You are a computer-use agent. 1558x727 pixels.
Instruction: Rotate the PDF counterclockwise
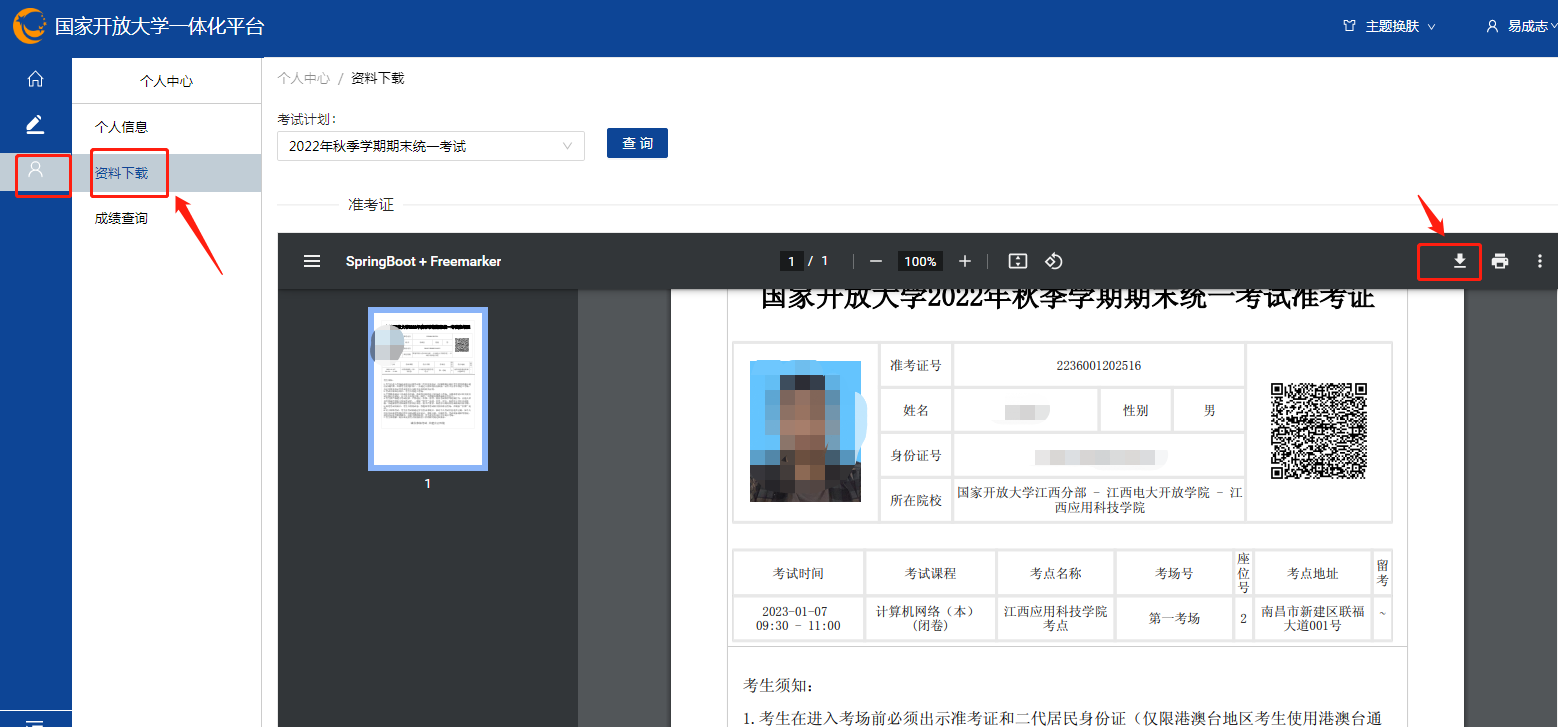(1053, 261)
